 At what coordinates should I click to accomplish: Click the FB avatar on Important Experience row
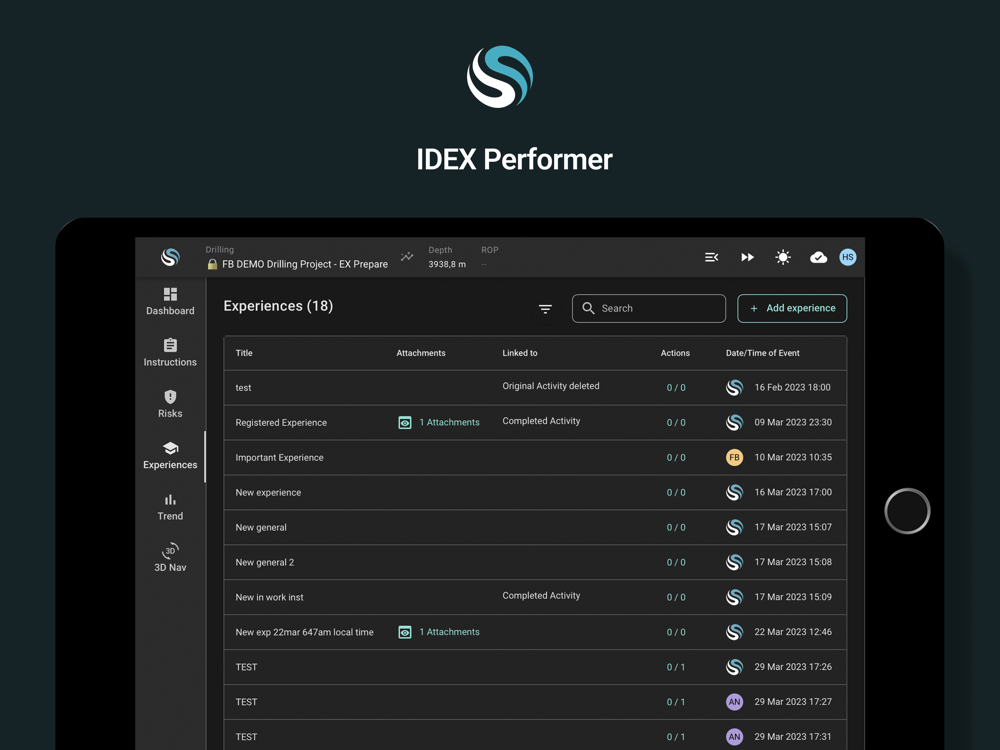[x=735, y=457]
